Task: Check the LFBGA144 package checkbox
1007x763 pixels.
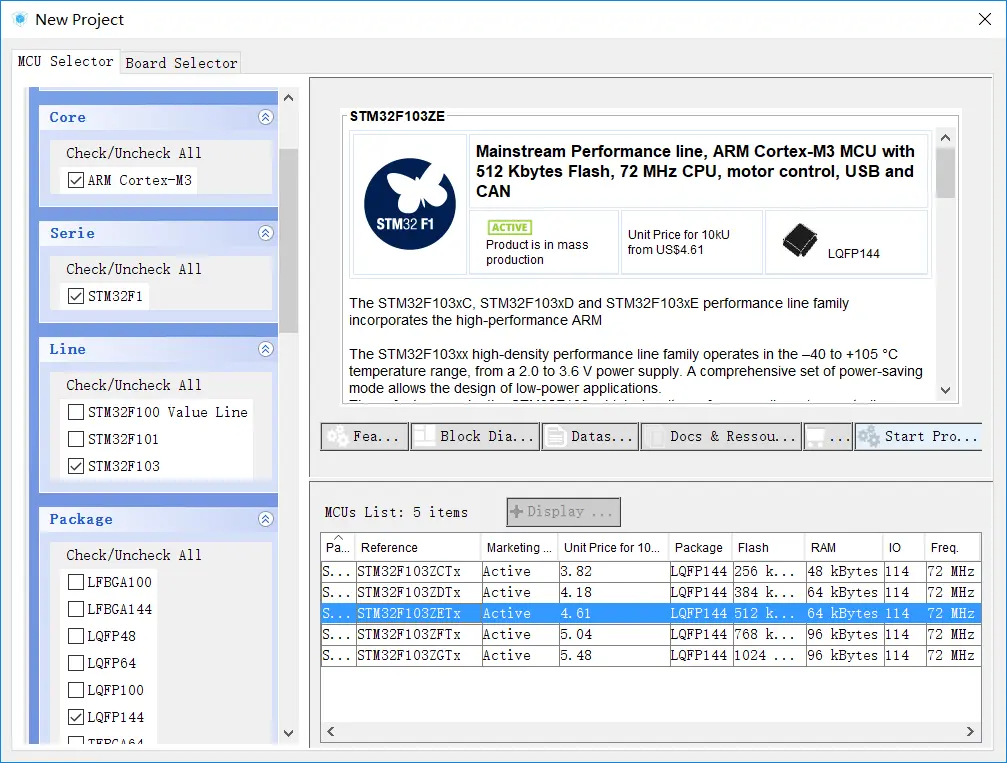Action: point(76,609)
